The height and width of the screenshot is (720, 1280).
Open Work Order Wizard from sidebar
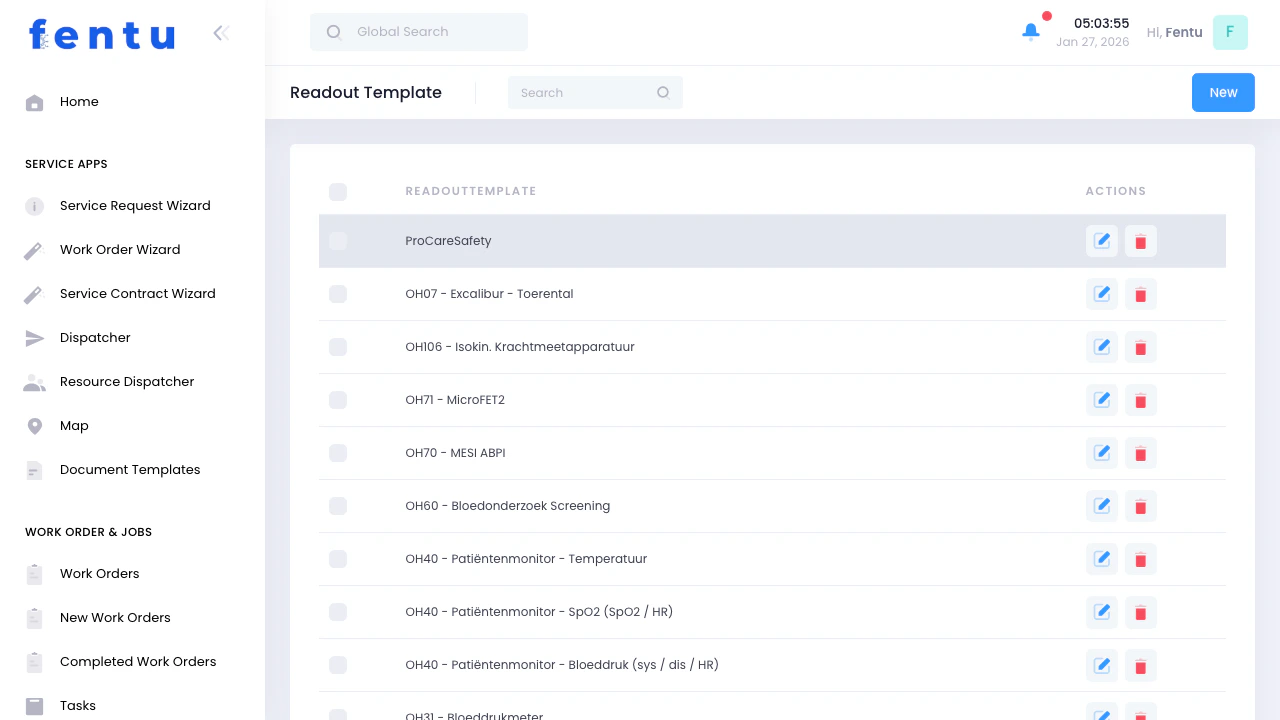pyautogui.click(x=120, y=250)
